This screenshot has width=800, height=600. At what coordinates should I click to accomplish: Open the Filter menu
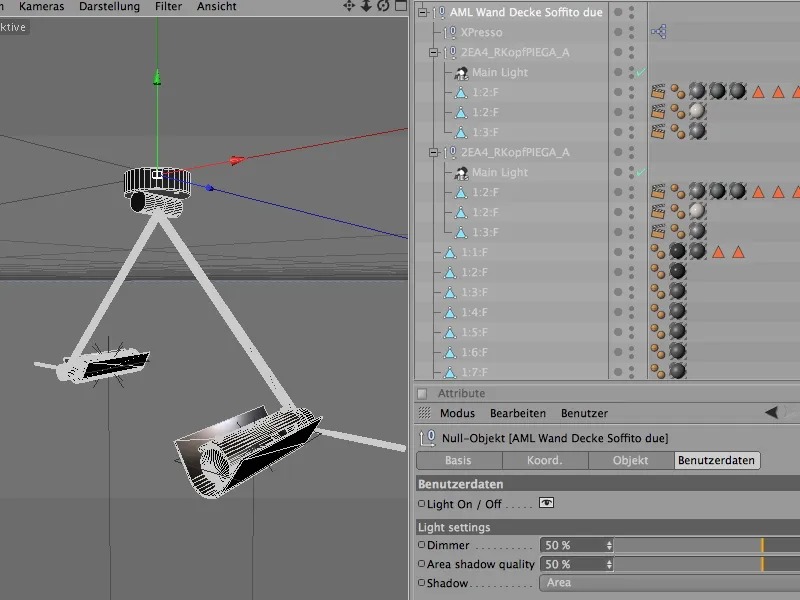pyautogui.click(x=166, y=6)
